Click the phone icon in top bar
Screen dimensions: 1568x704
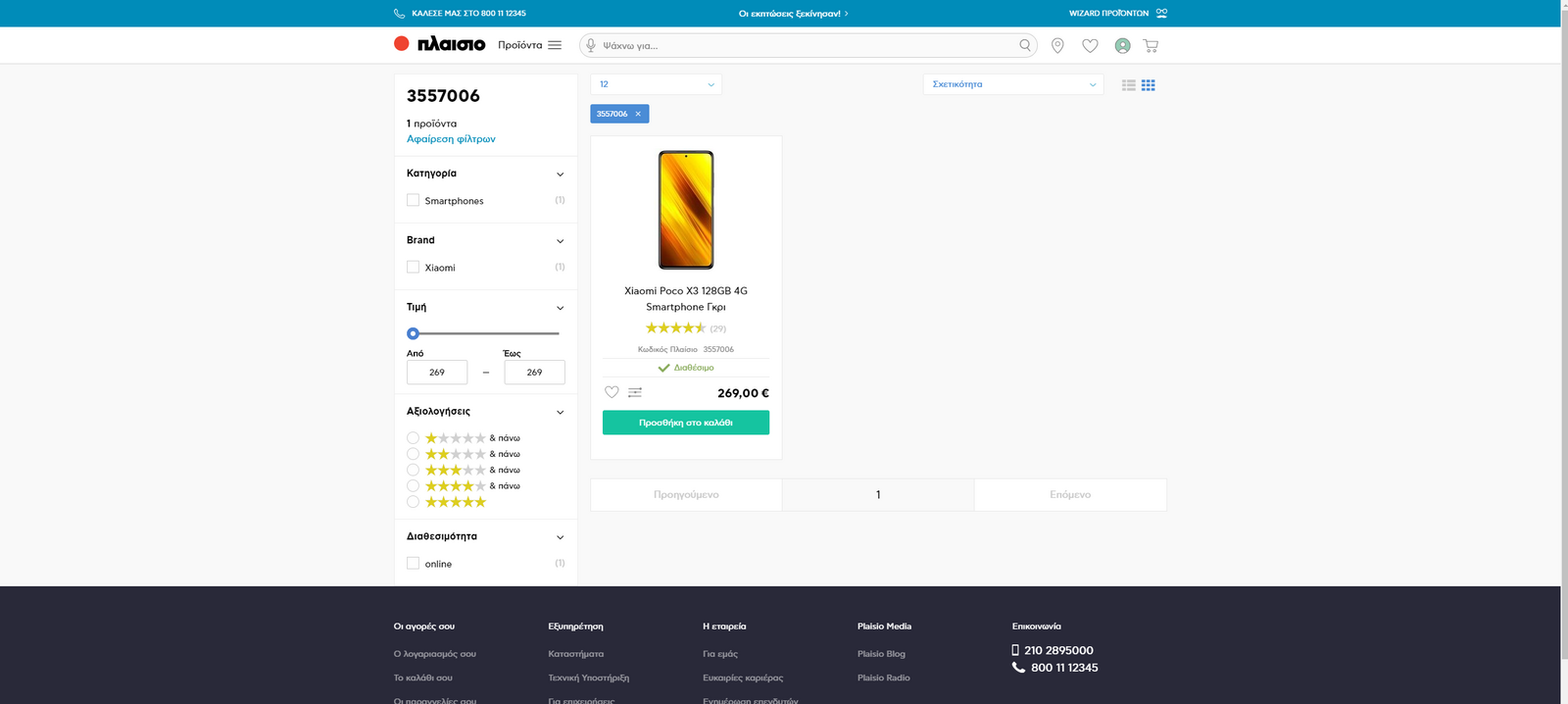tap(399, 14)
